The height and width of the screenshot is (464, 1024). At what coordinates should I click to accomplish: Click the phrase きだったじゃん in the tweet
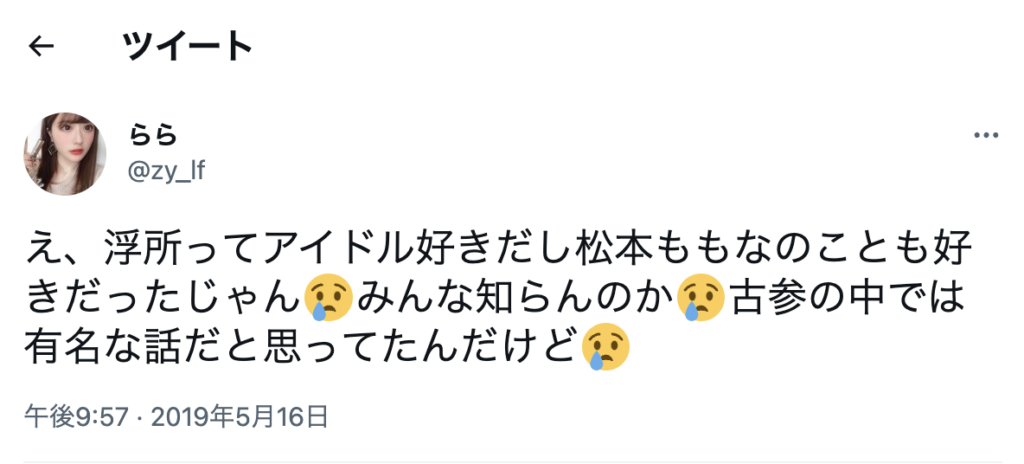(165, 297)
